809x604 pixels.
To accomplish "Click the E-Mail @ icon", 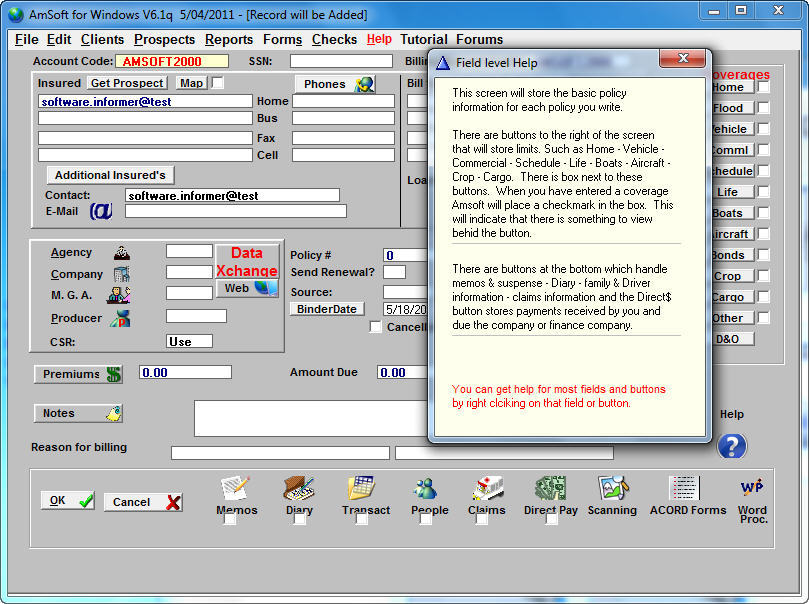I will click(x=101, y=211).
